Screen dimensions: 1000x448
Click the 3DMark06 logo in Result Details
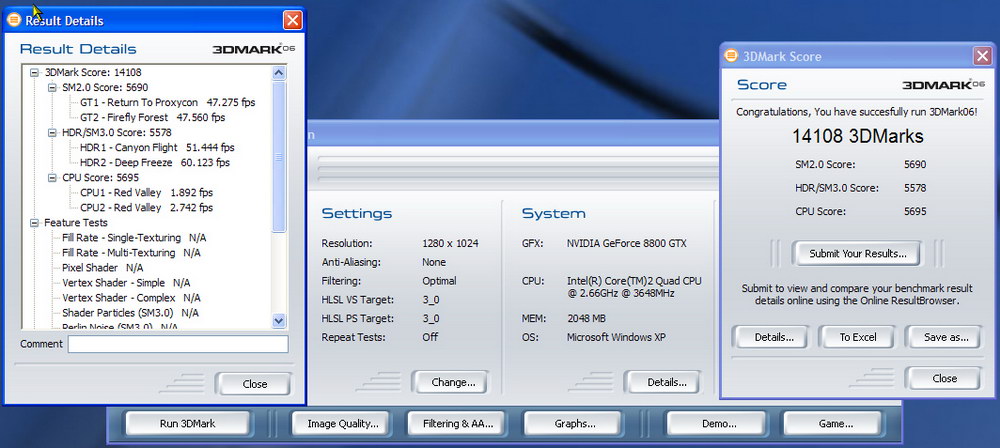[254, 49]
